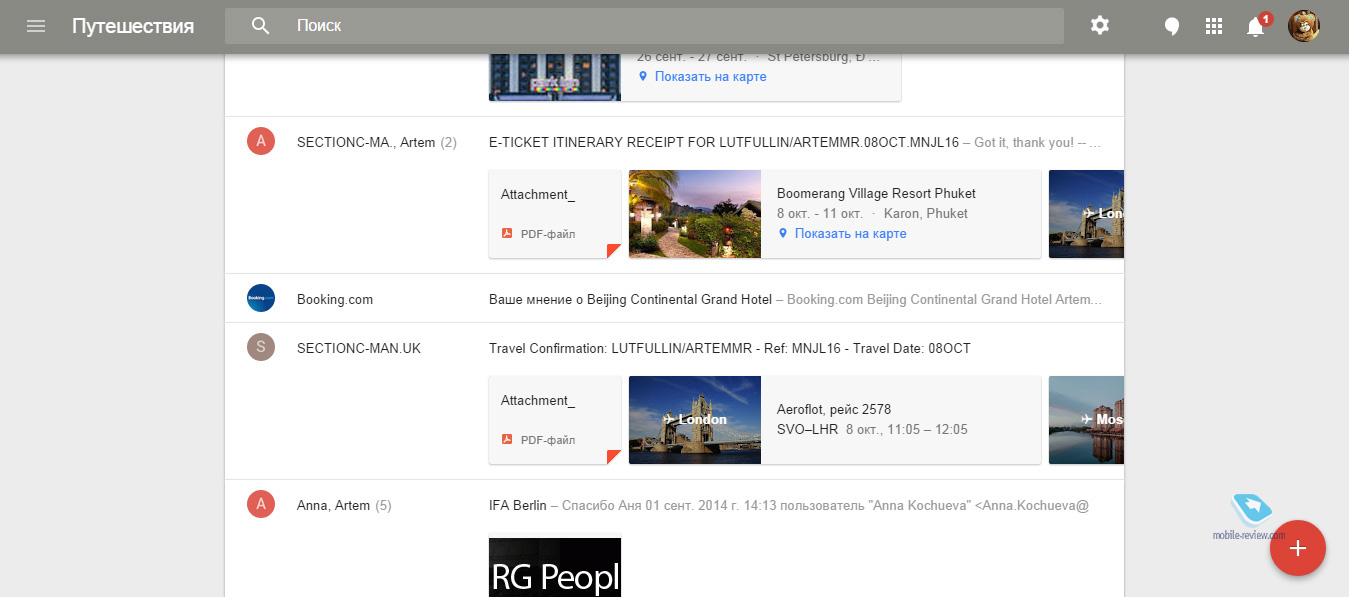Open the Moscow thumbnail in the Travel Confirmation row
This screenshot has width=1349, height=597.
point(1086,421)
